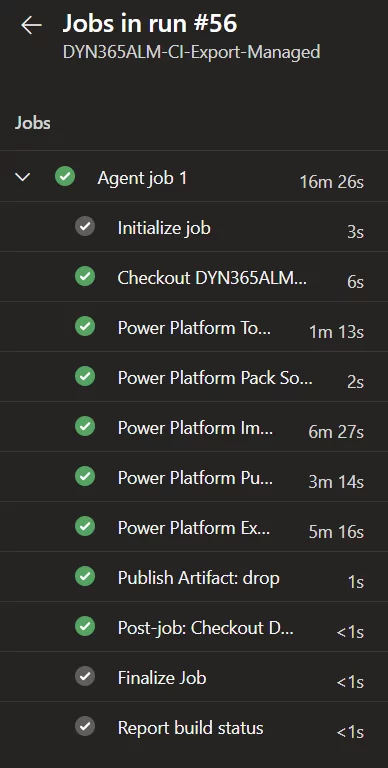The height and width of the screenshot is (768, 388).
Task: Click the gray check icon beside Initialize job
Action: point(85,227)
